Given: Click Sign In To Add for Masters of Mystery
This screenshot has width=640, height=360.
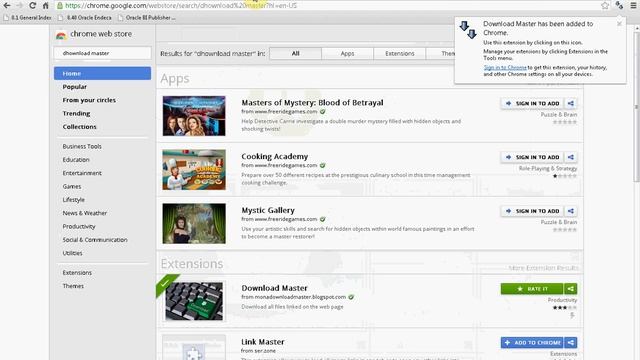Looking at the screenshot, I should [533, 103].
